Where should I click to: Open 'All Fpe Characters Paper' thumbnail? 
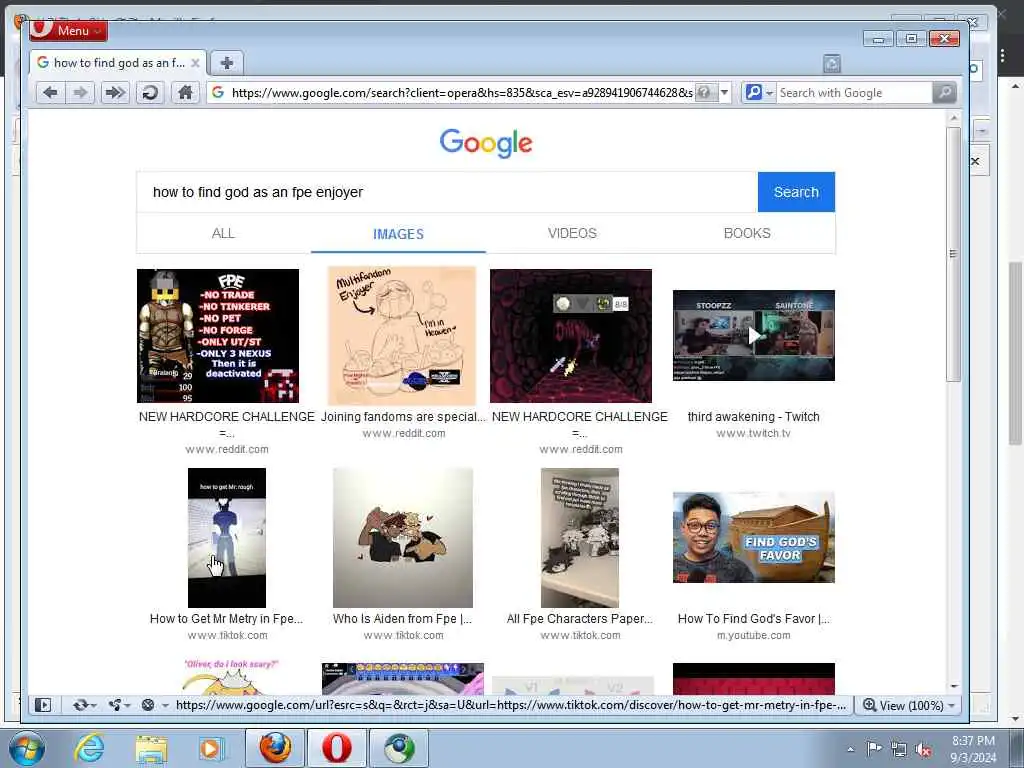click(580, 537)
